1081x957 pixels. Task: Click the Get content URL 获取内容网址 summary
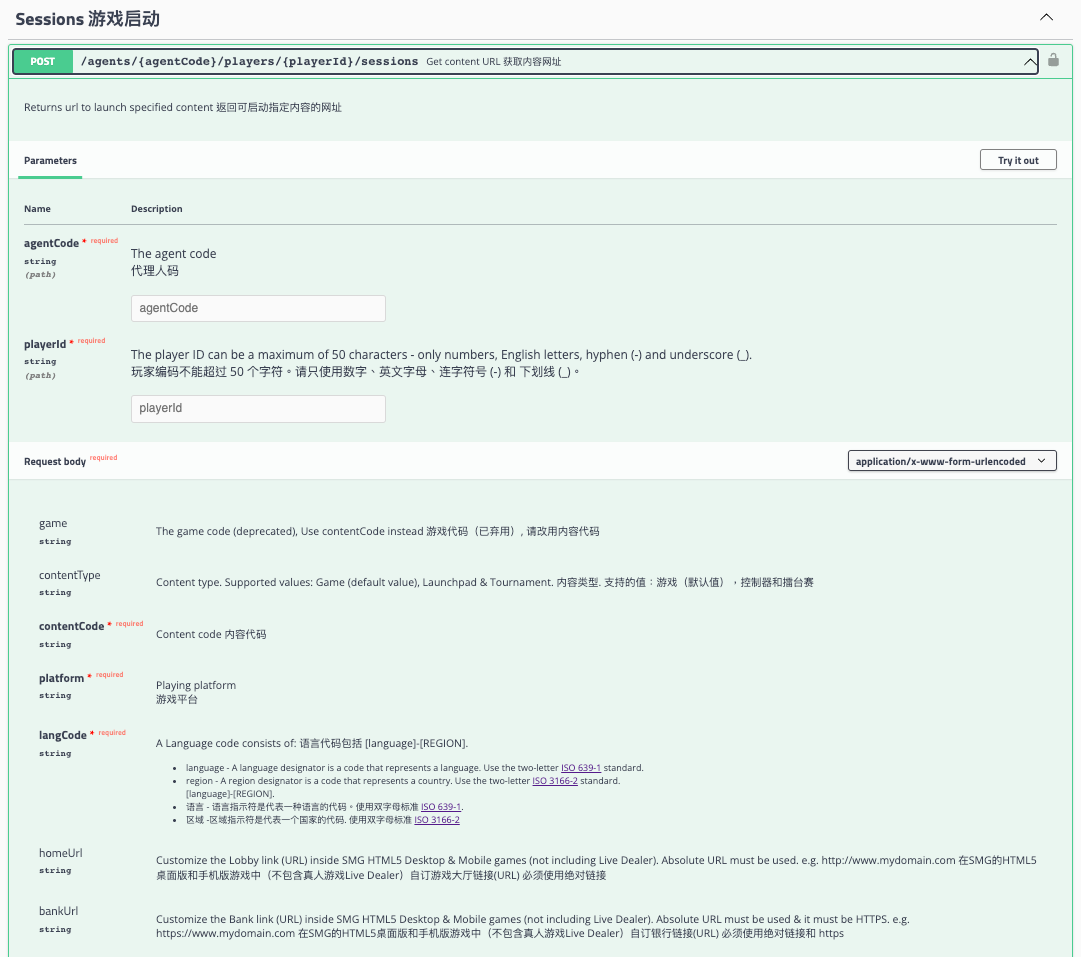pos(493,62)
